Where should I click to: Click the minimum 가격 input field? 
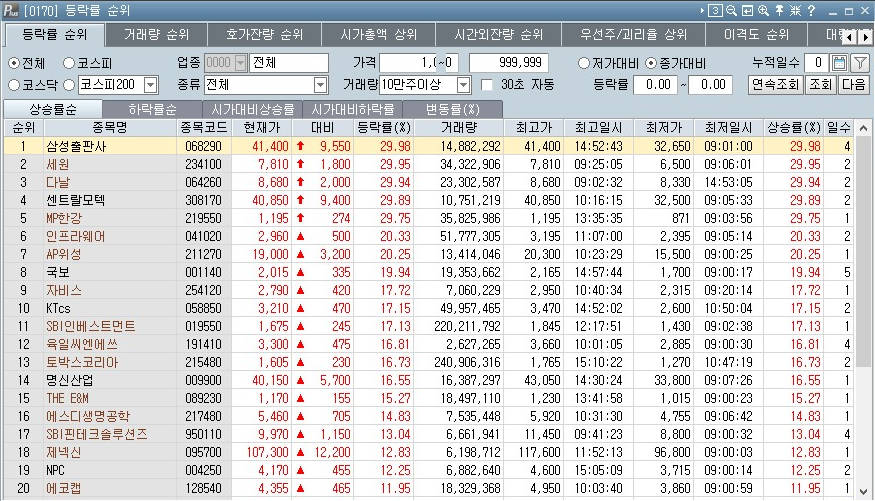coord(419,63)
